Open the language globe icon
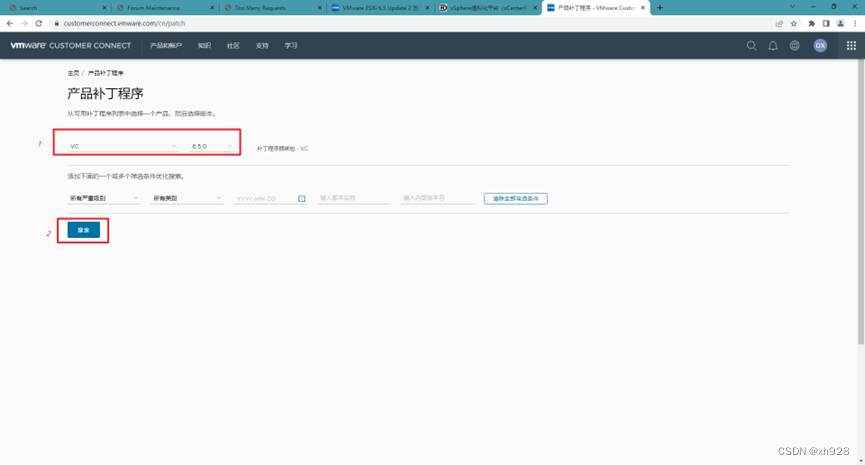Screen dimensions: 865x465 (x=794, y=46)
